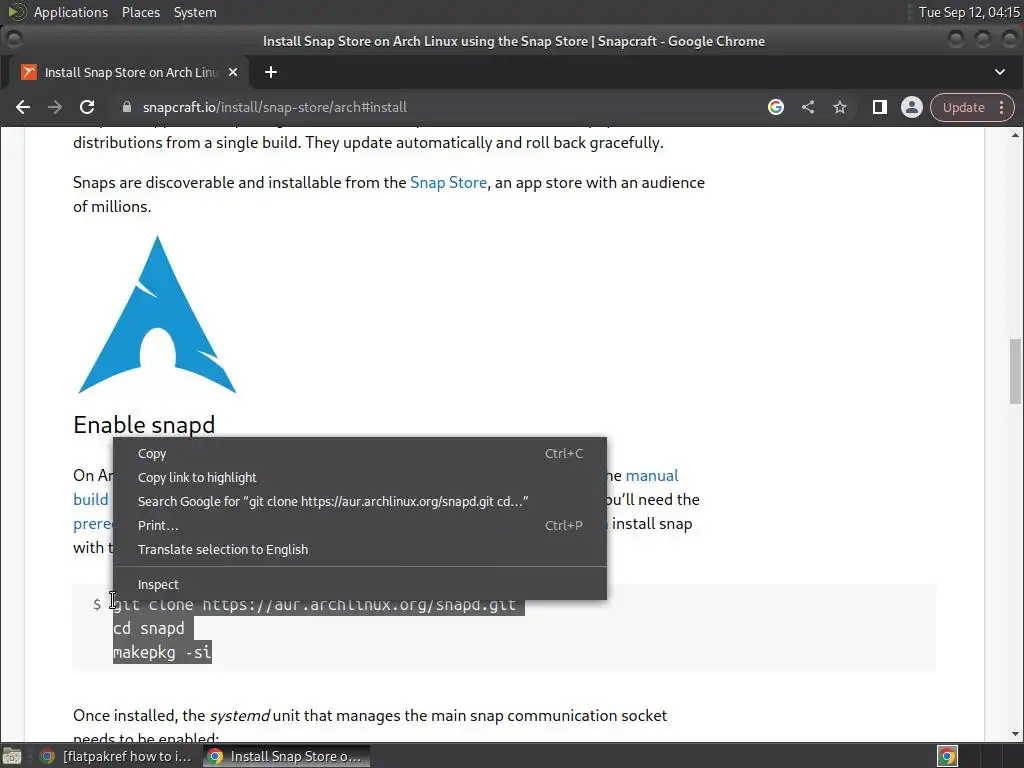The width and height of the screenshot is (1024, 768).
Task: Choose Copy link to highlight
Action: click(x=360, y=477)
